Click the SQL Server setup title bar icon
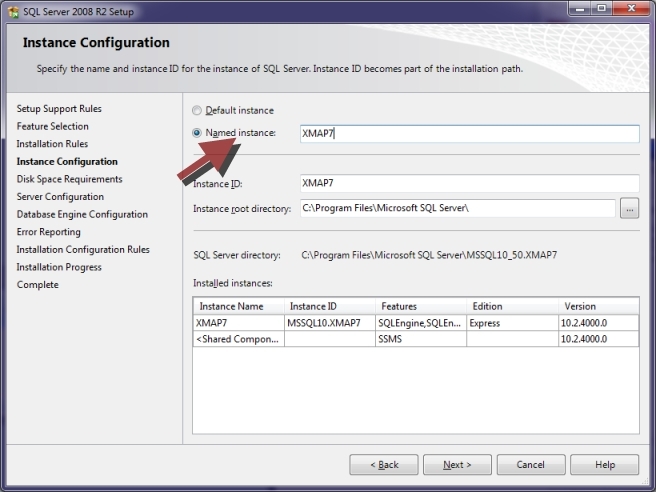Image resolution: width=656 pixels, height=492 pixels. coord(13,12)
